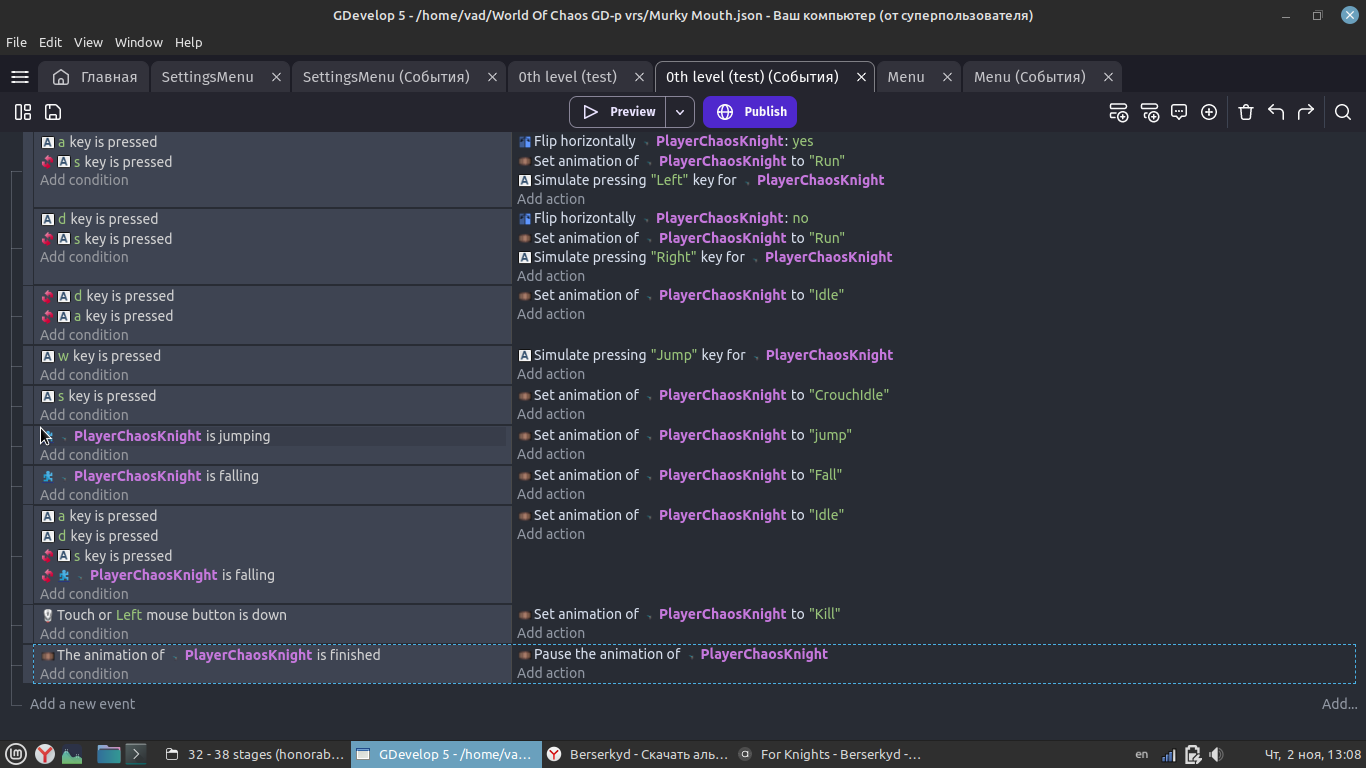Open the Help menu
1366x768 pixels.
coord(188,42)
